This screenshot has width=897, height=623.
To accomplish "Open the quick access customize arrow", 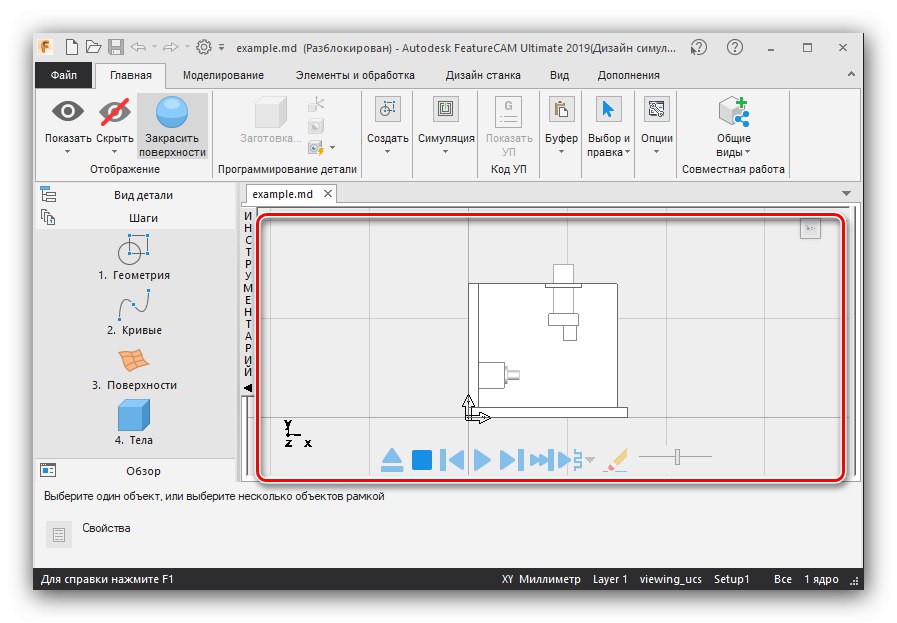I will (x=221, y=47).
